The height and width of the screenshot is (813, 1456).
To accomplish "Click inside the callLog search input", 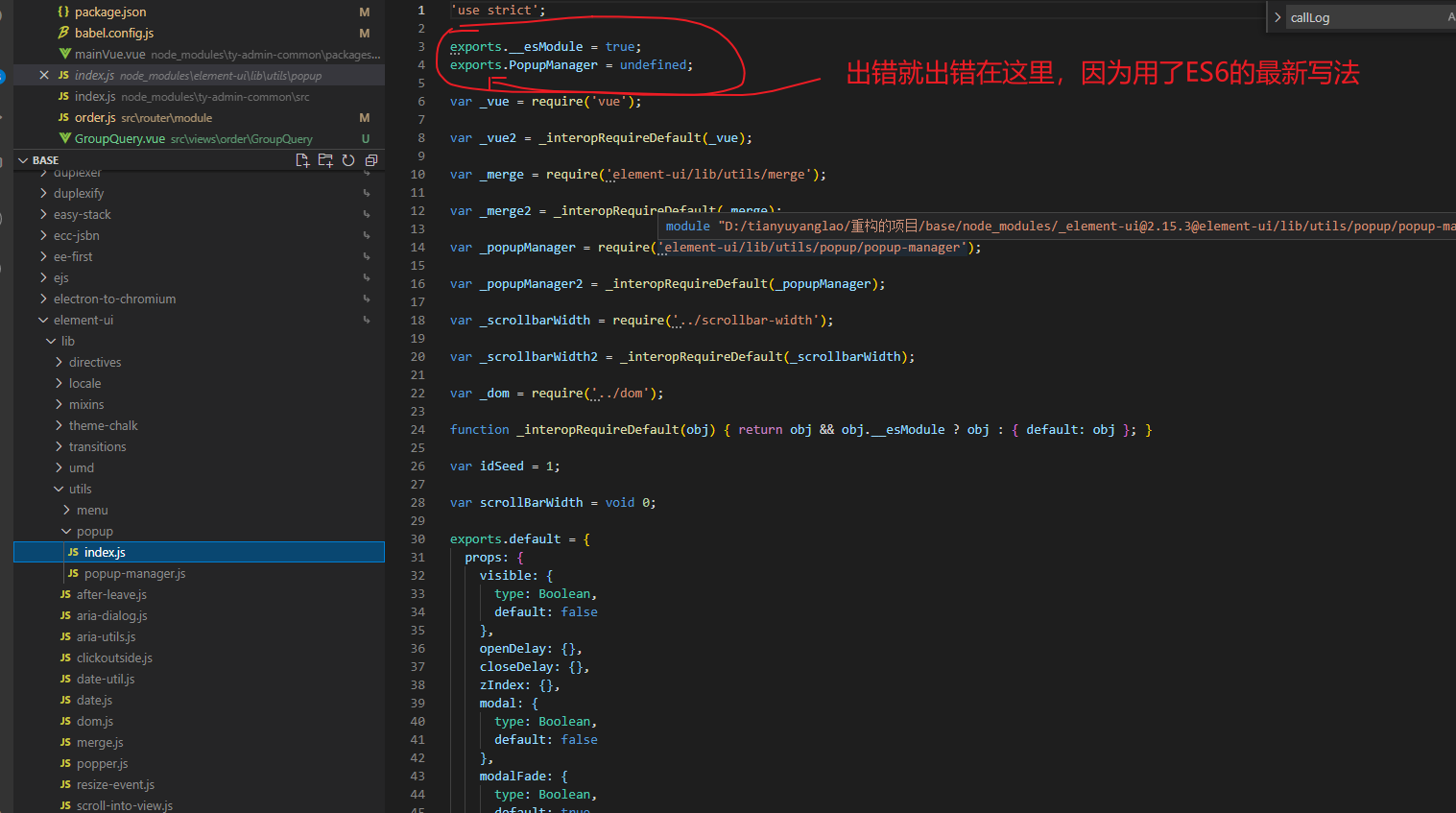I will point(1344,16).
